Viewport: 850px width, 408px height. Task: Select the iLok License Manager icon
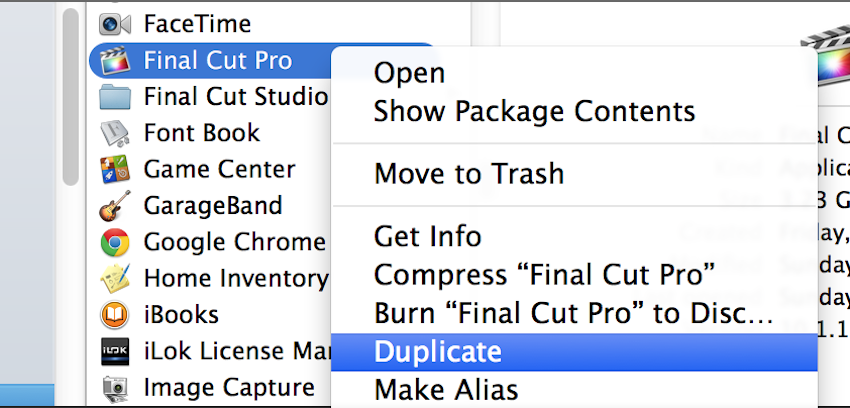click(116, 351)
